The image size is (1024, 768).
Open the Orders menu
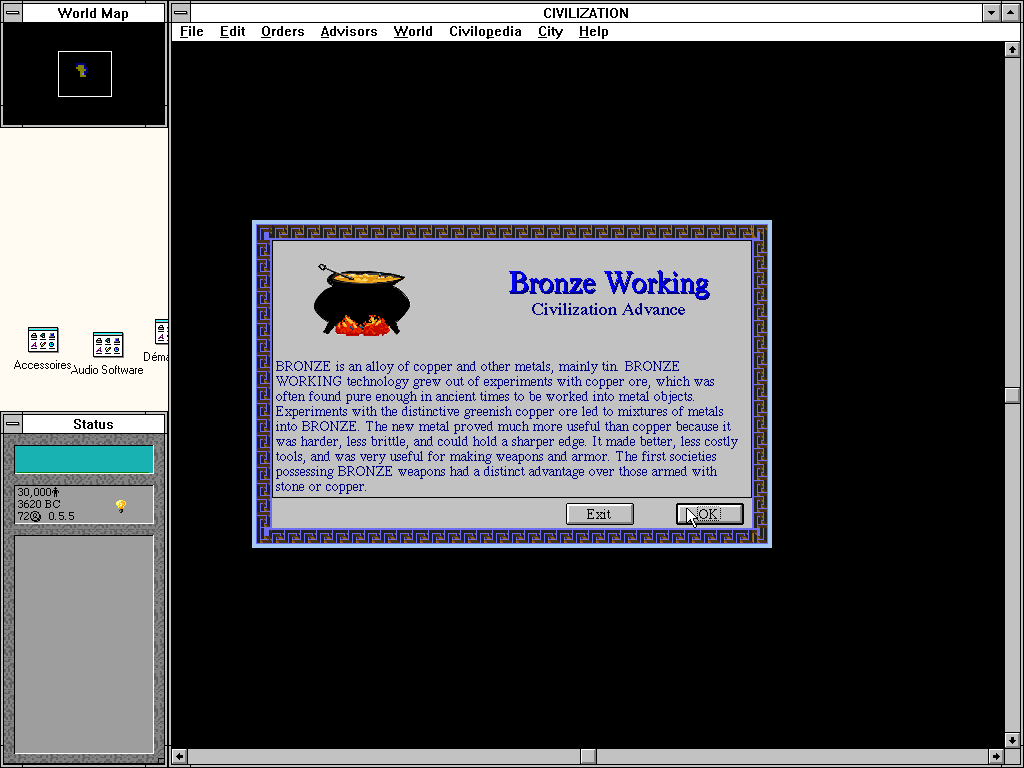click(x=282, y=31)
